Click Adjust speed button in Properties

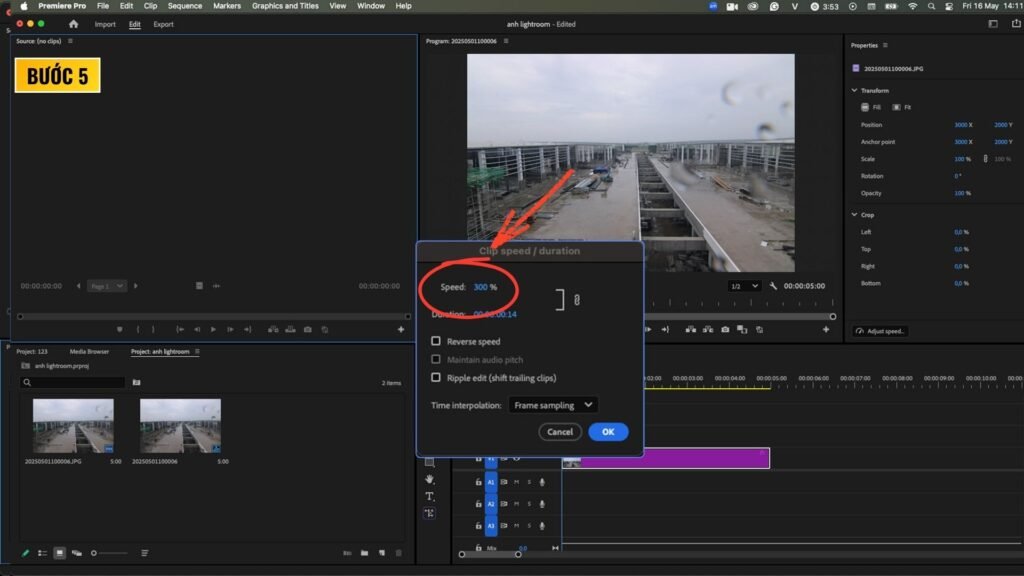click(880, 331)
